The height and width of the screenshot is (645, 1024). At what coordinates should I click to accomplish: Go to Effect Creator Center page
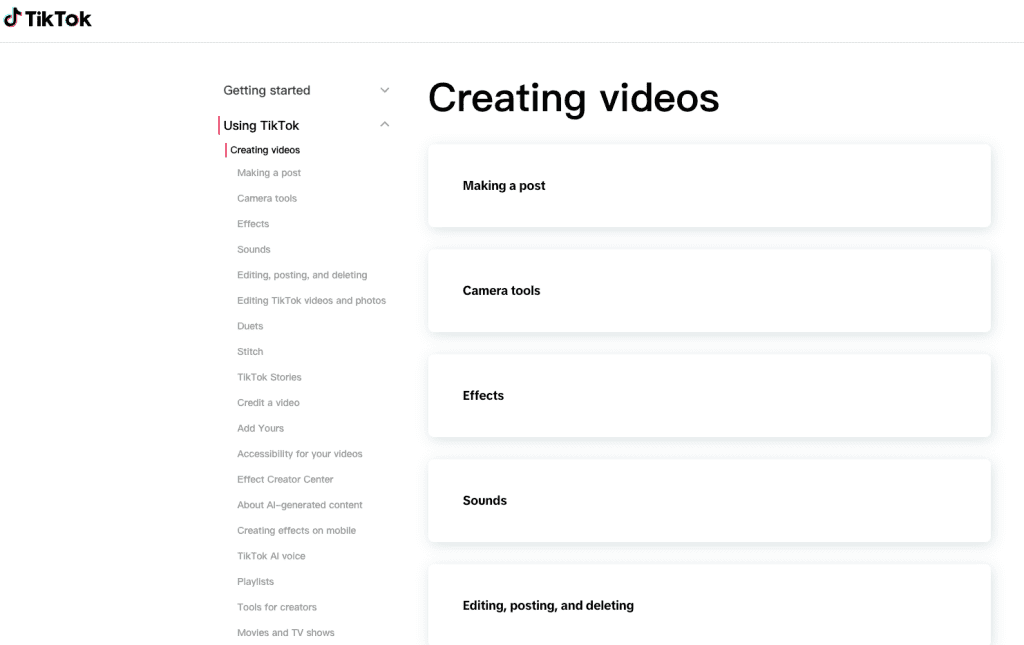(x=285, y=479)
